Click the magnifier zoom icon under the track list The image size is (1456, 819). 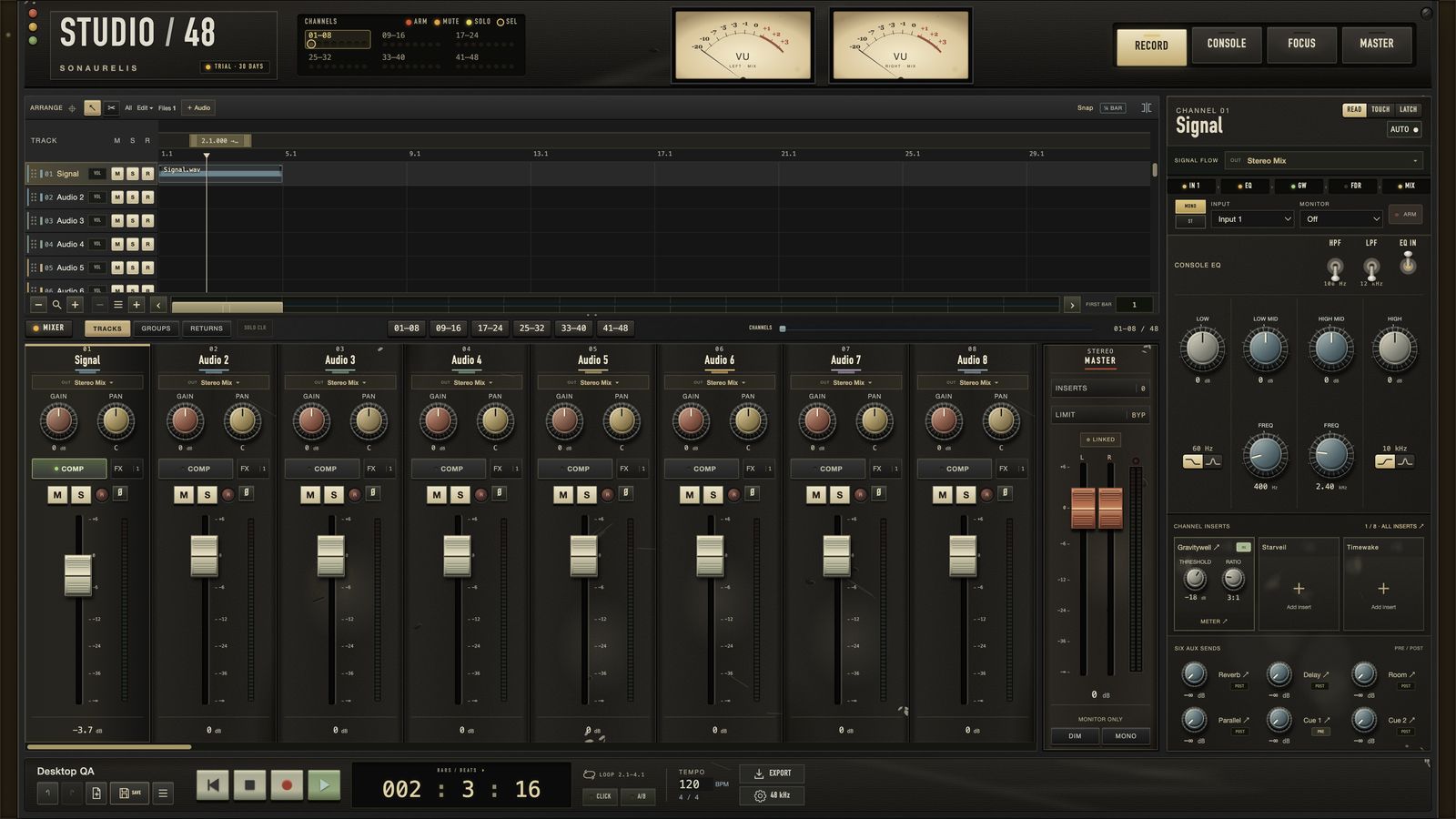click(56, 305)
